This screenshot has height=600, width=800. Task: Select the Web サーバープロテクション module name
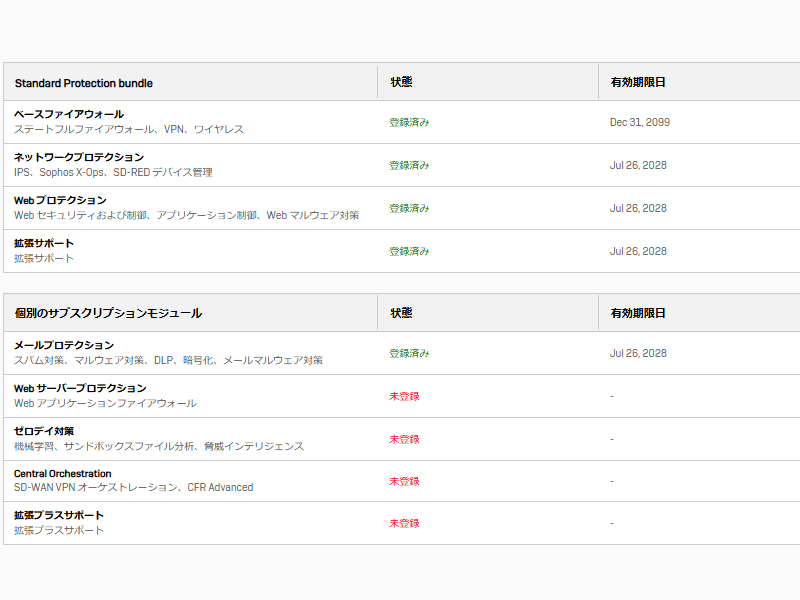pyautogui.click(x=80, y=388)
